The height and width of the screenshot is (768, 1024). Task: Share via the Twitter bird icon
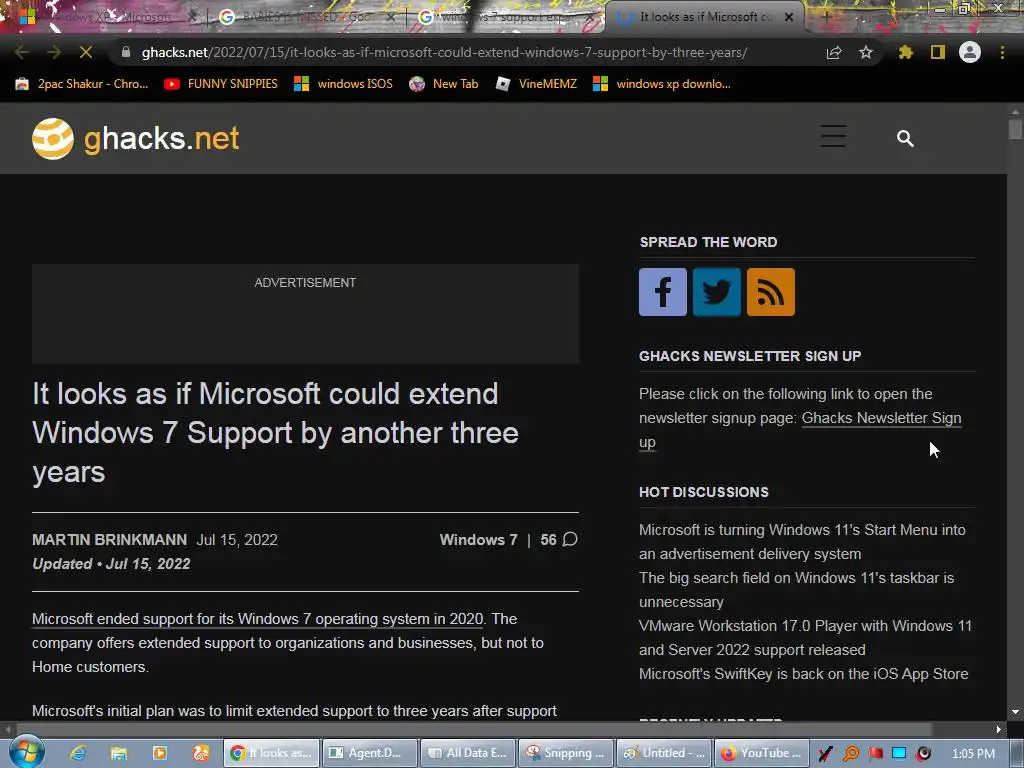click(x=717, y=292)
